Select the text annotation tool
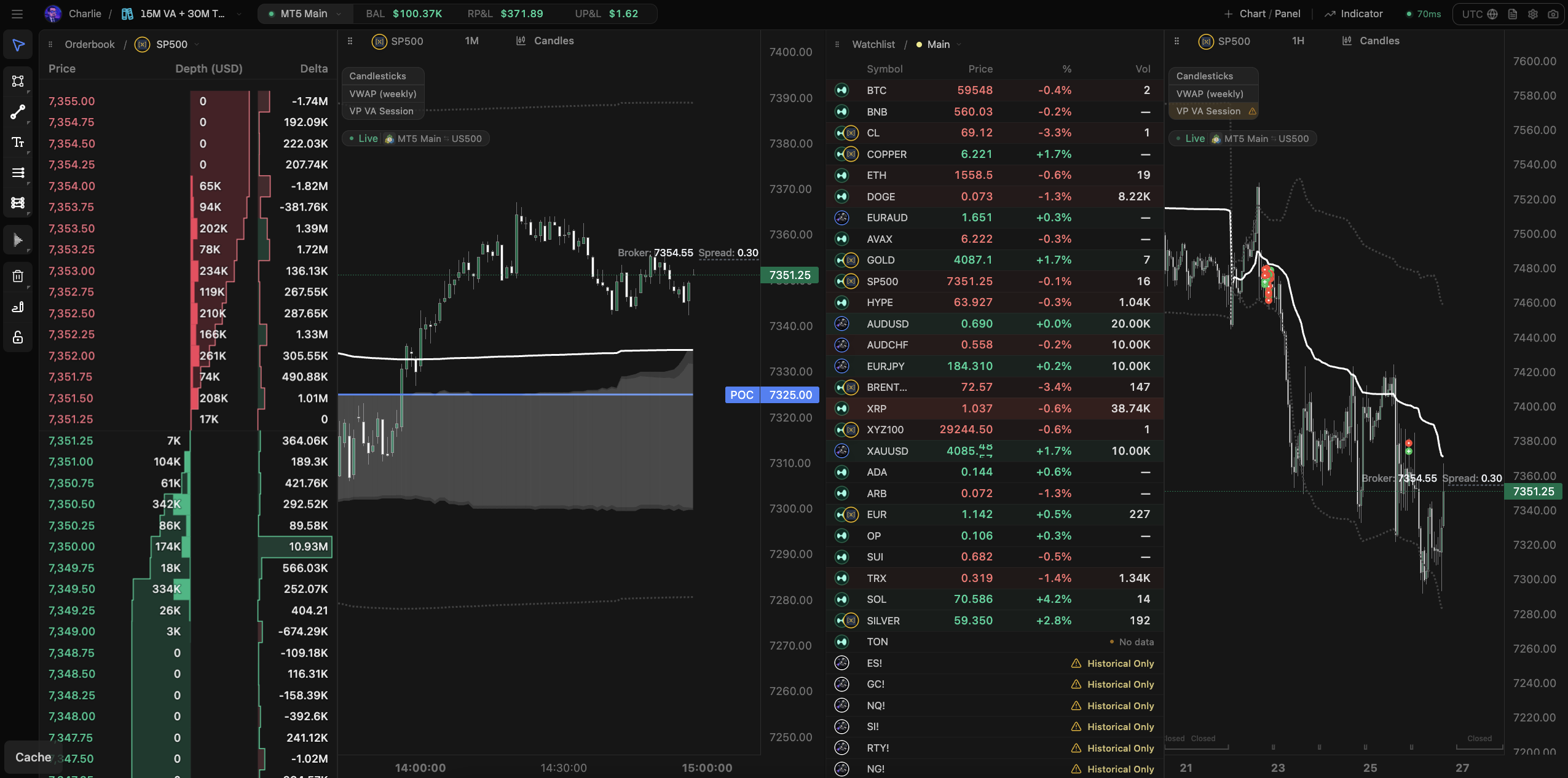This screenshot has height=778, width=1568. (18, 143)
